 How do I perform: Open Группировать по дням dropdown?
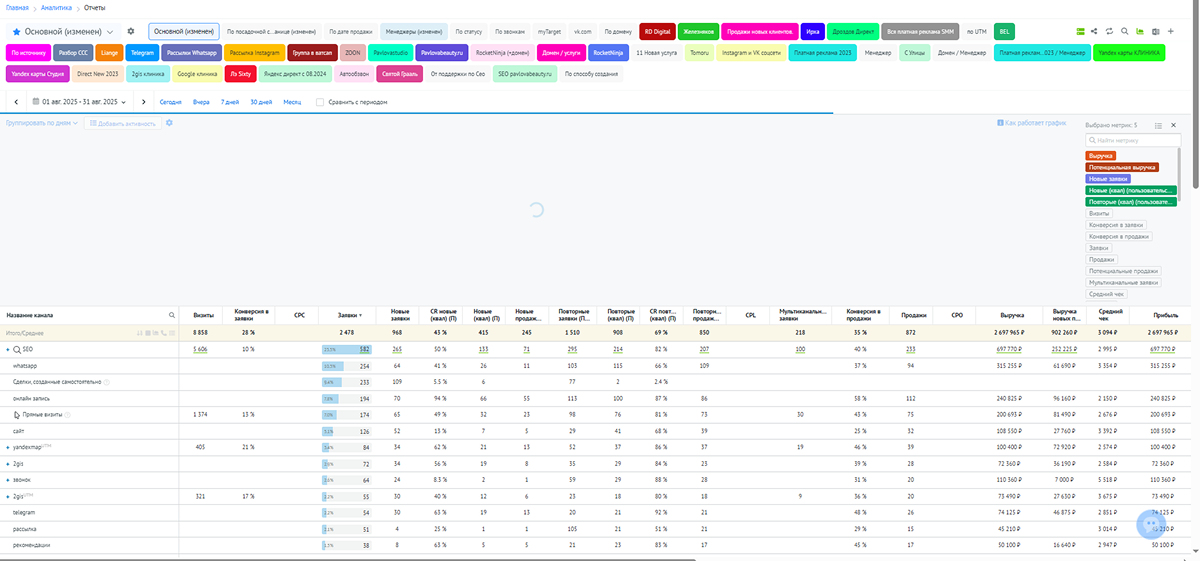coord(41,123)
